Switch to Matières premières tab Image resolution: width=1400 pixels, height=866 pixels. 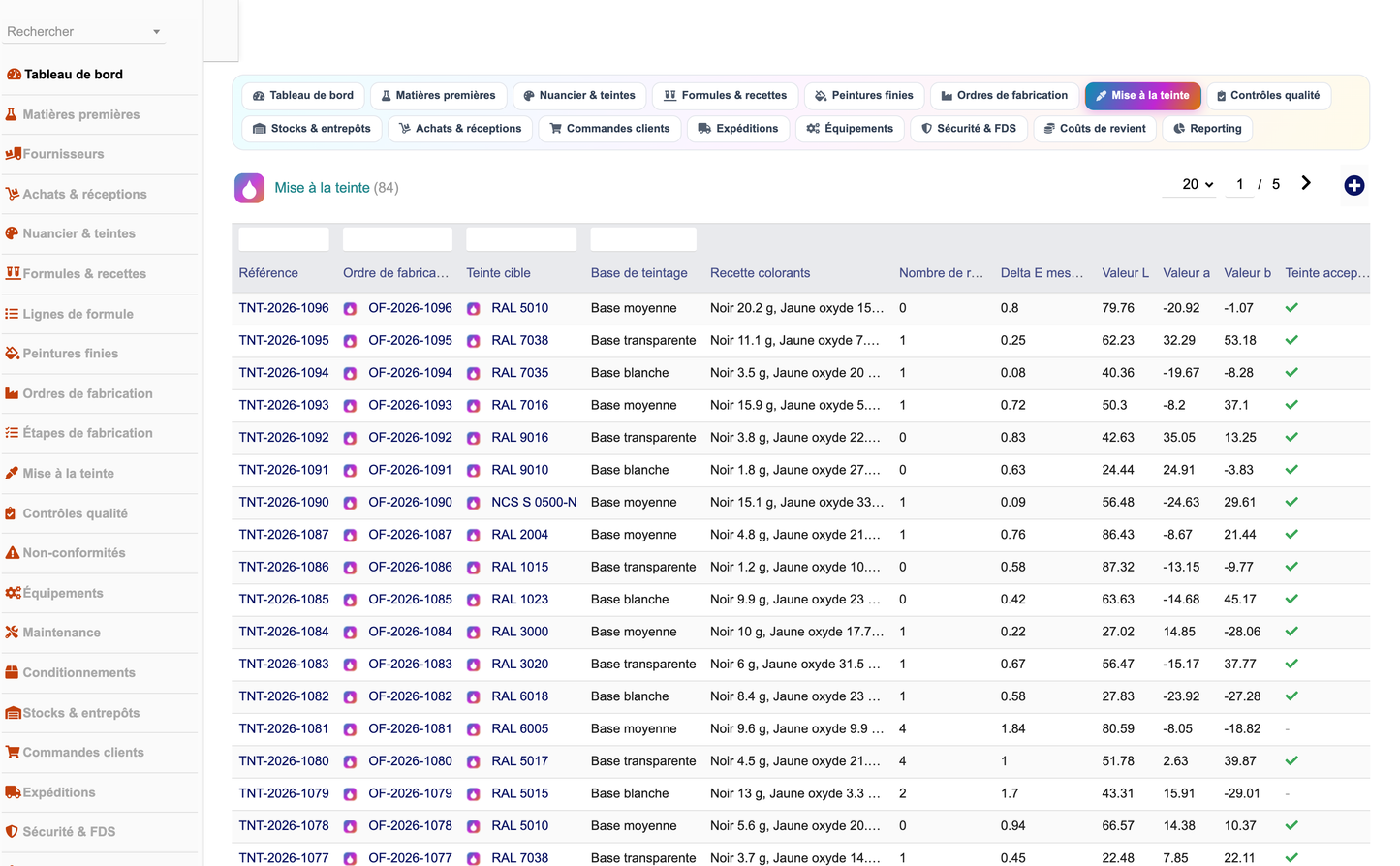point(438,96)
